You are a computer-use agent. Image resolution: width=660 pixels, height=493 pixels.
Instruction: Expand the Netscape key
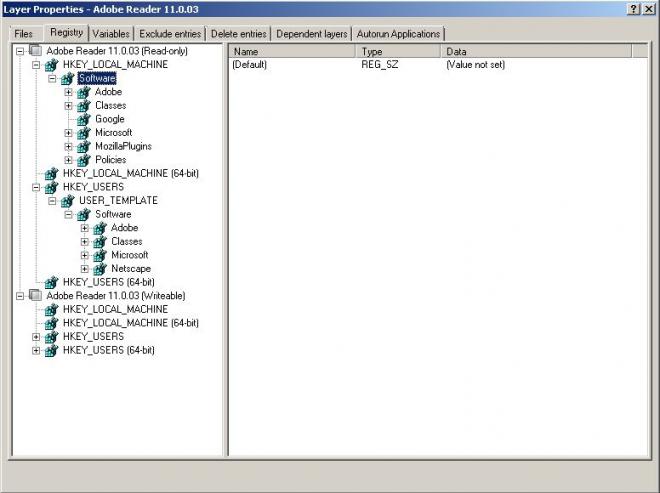[x=84, y=269]
